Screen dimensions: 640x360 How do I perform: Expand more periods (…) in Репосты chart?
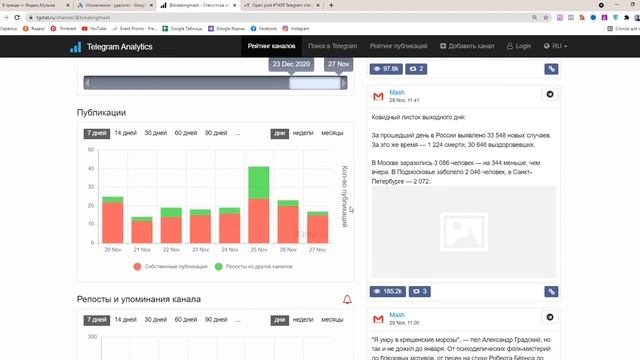point(238,320)
